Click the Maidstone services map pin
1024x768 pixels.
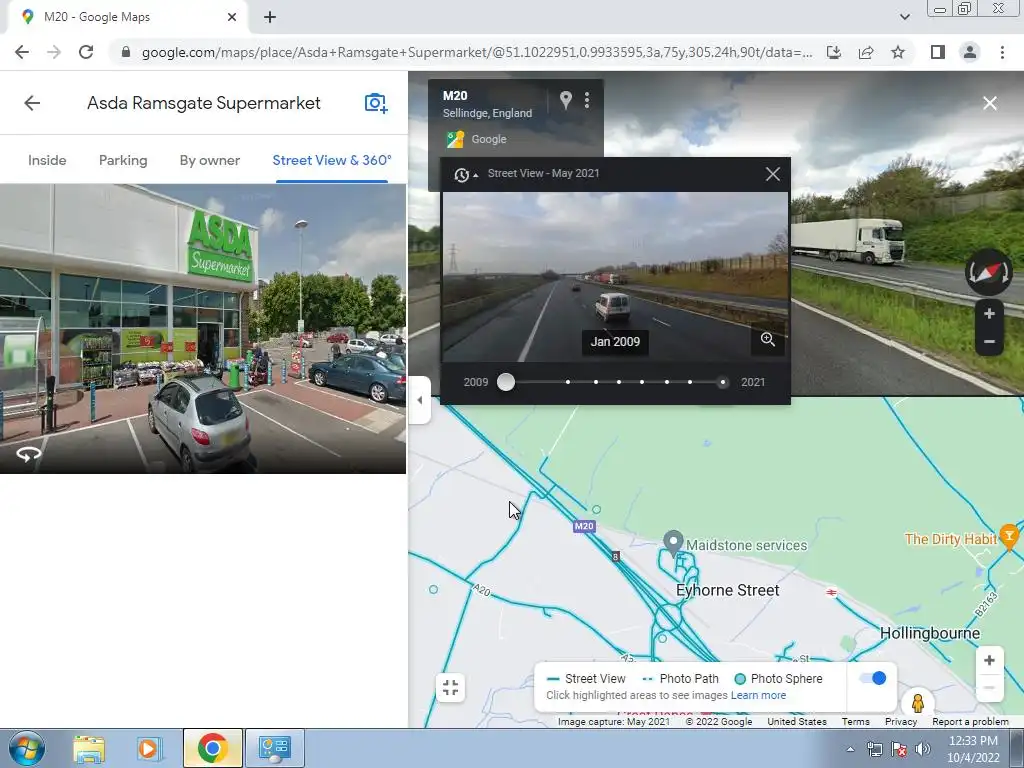[x=673, y=541]
